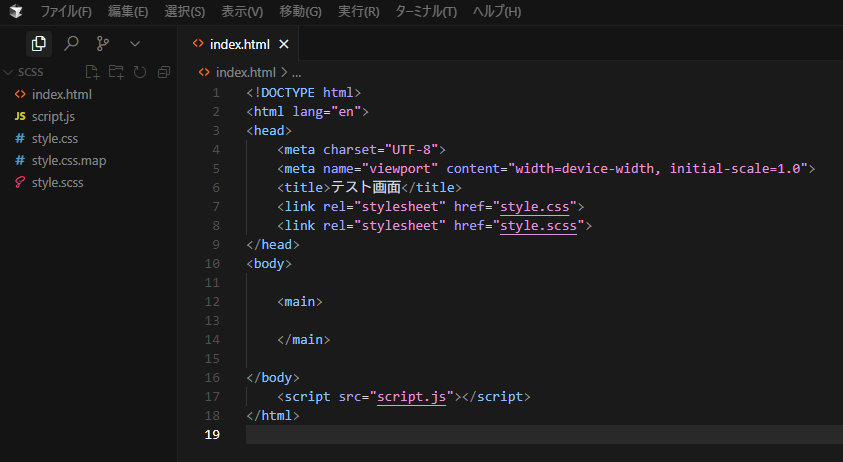Screen dimensions: 843x462
Task: Click the opening <main> tag on line 12
Action: [300, 302]
